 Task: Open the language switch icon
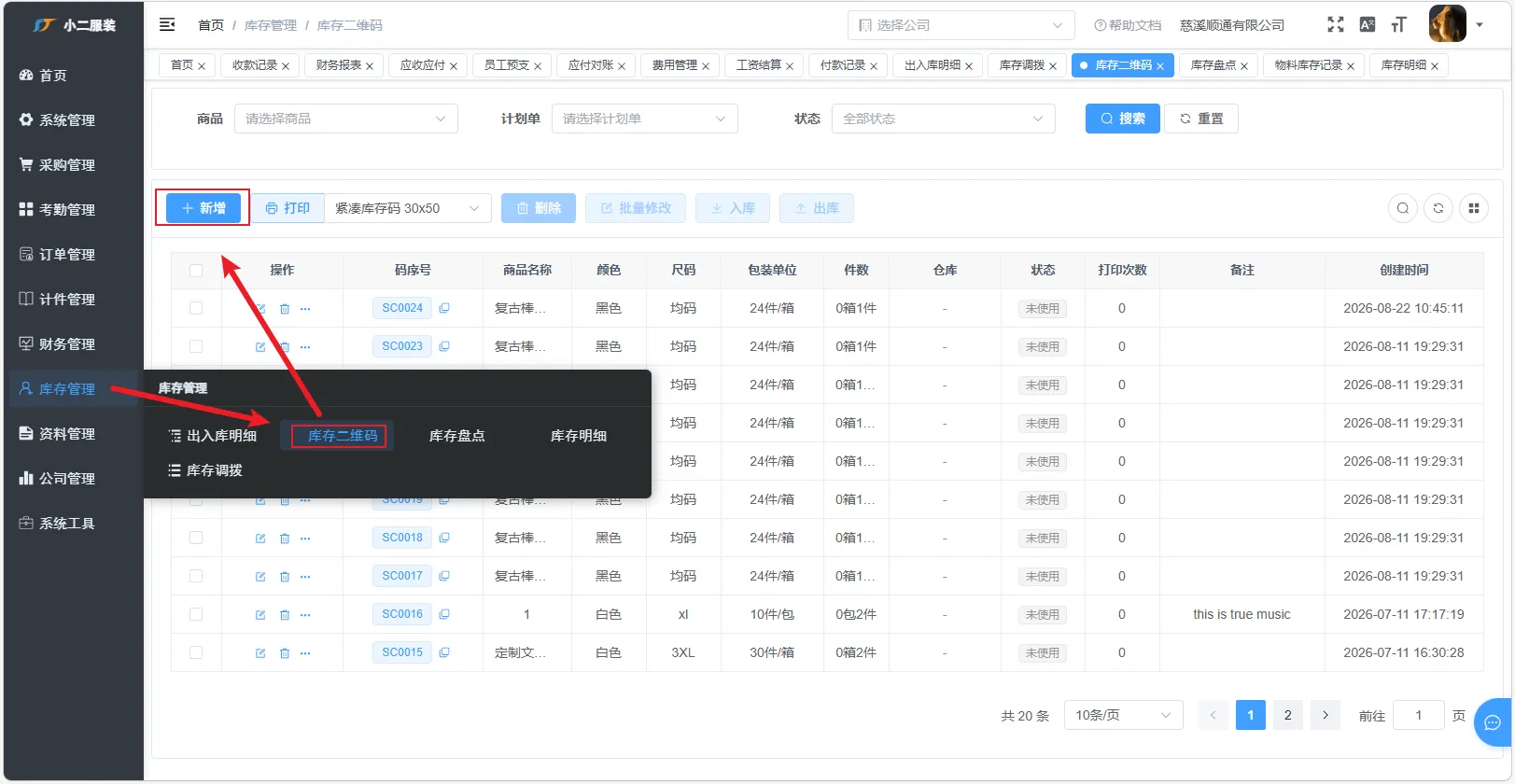(1368, 25)
